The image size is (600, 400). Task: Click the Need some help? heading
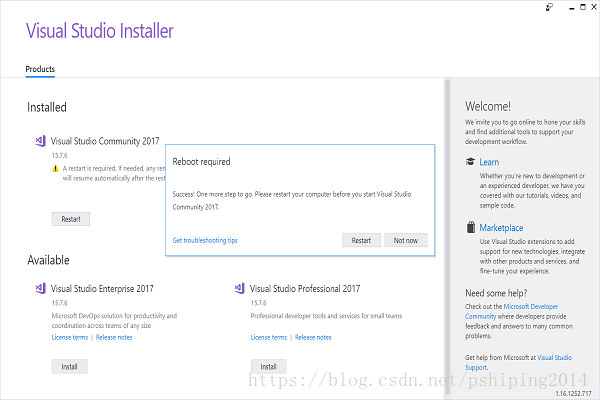pos(496,293)
